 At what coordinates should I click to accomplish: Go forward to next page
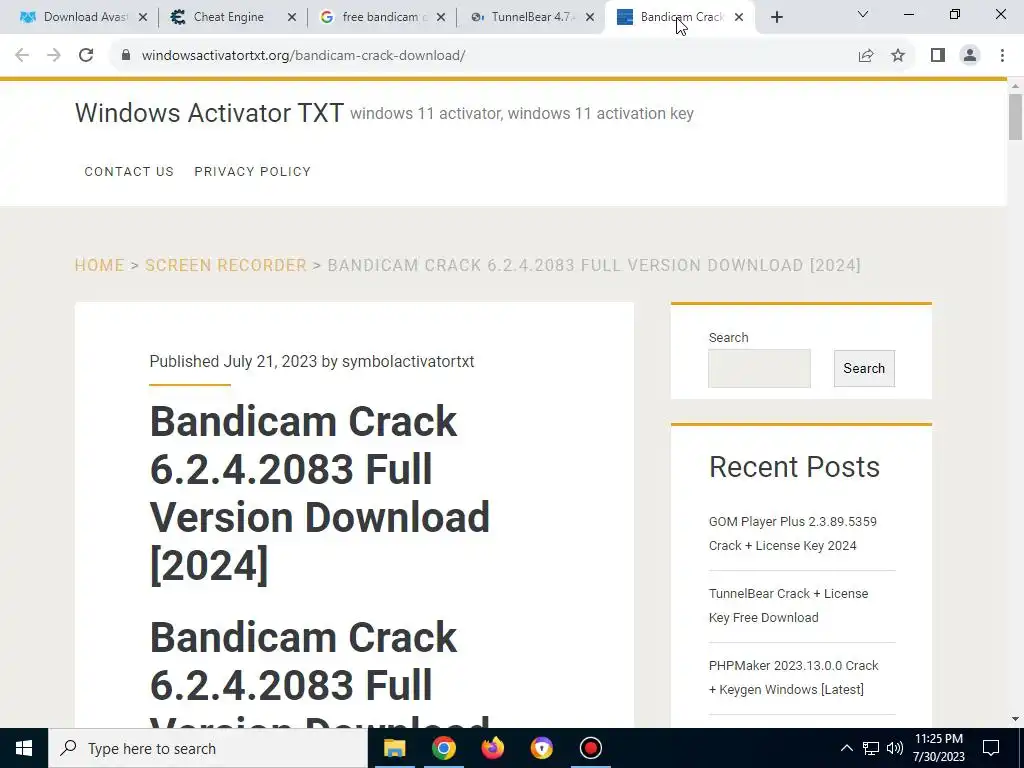54,56
